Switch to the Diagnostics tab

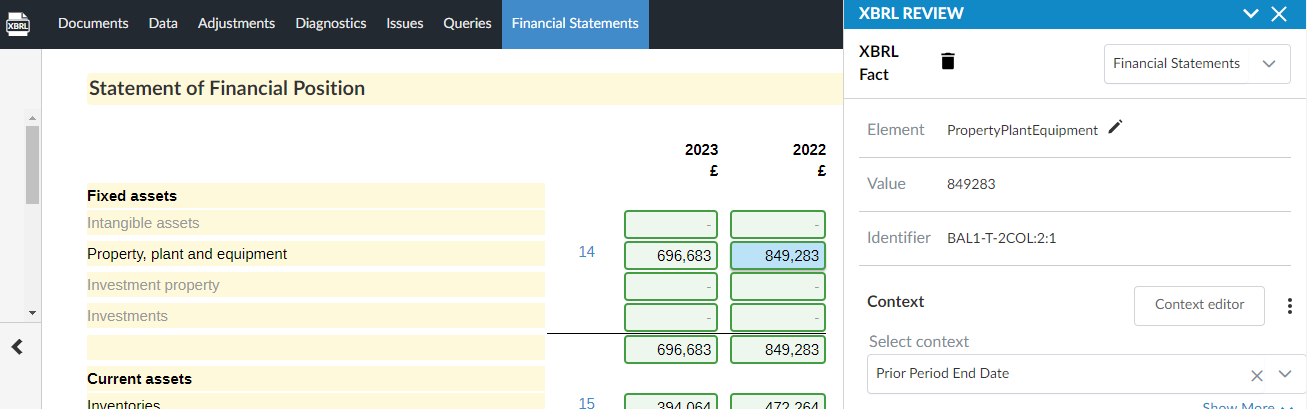click(330, 23)
